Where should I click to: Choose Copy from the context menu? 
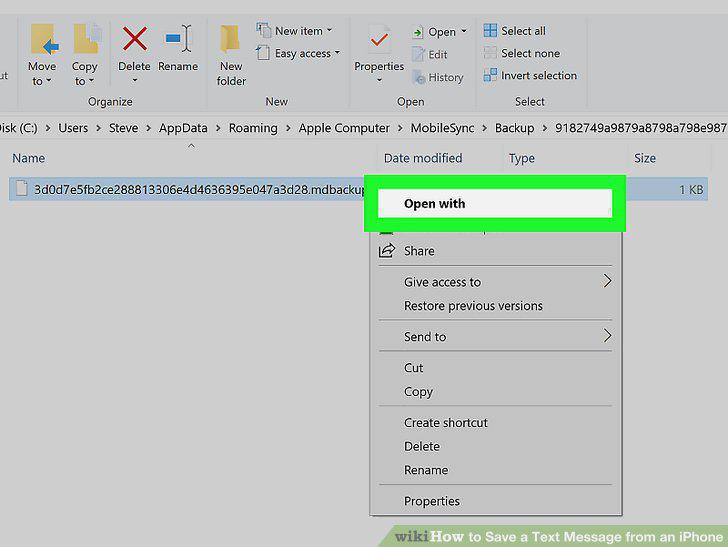pyautogui.click(x=495, y=391)
